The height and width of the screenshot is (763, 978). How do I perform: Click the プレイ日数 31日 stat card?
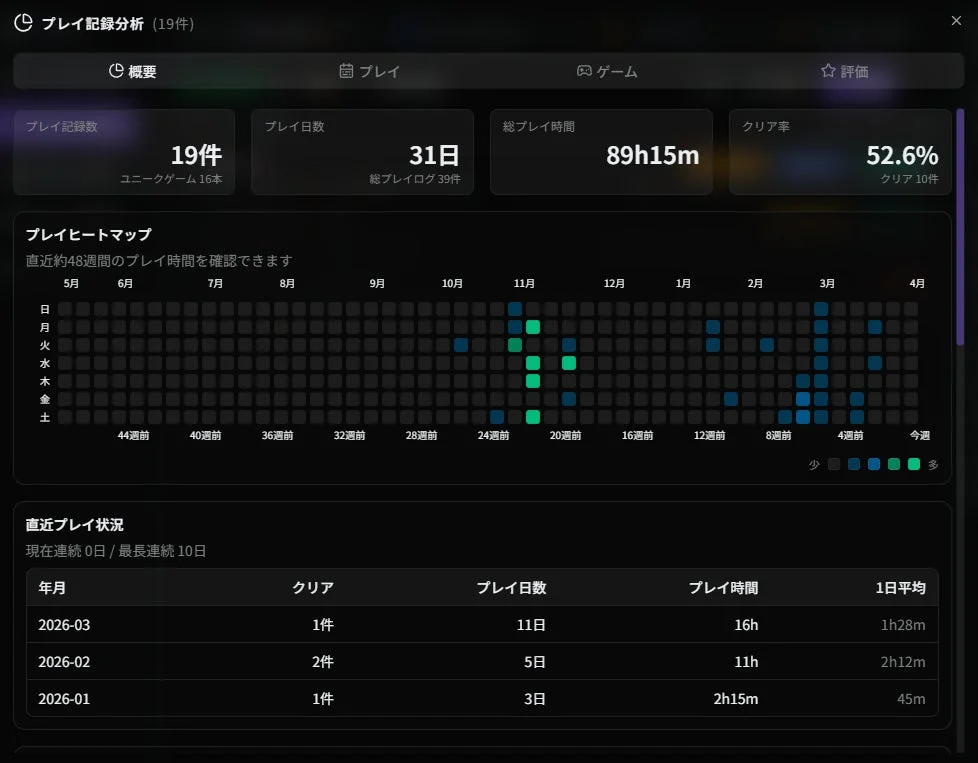tap(362, 151)
